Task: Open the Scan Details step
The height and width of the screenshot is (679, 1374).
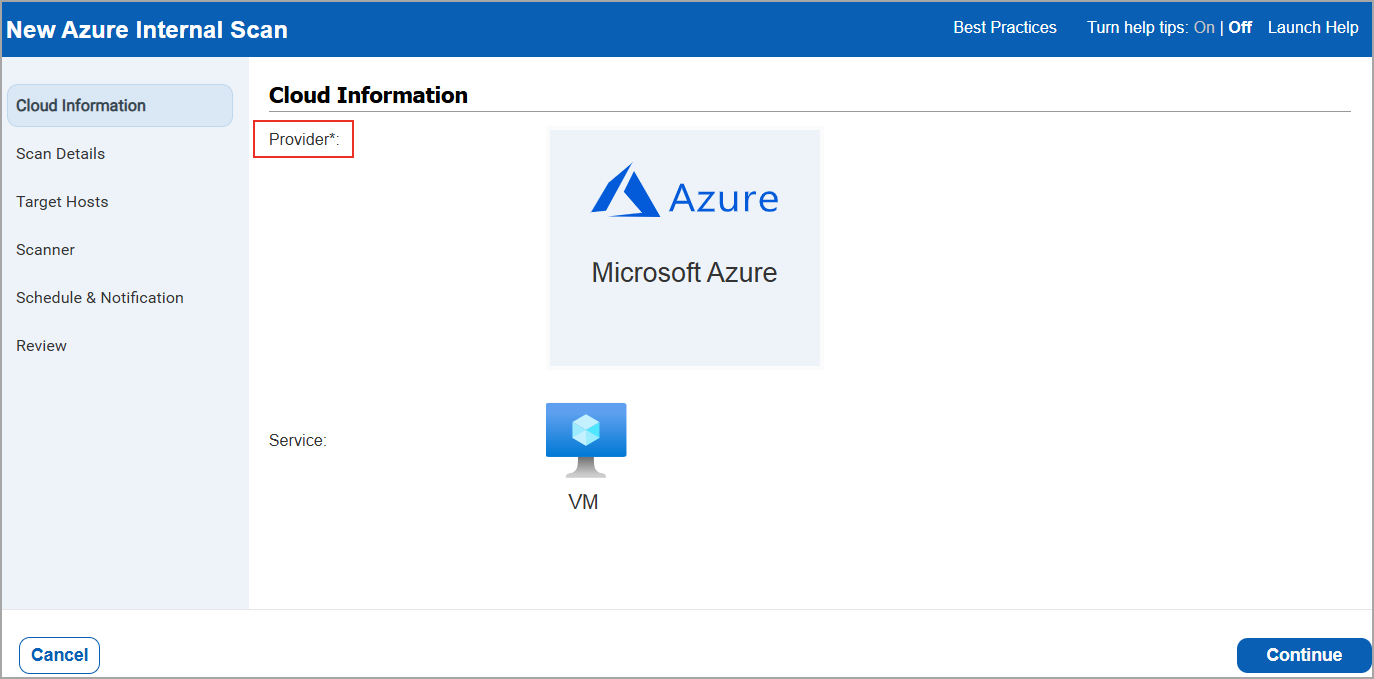Action: (x=60, y=153)
